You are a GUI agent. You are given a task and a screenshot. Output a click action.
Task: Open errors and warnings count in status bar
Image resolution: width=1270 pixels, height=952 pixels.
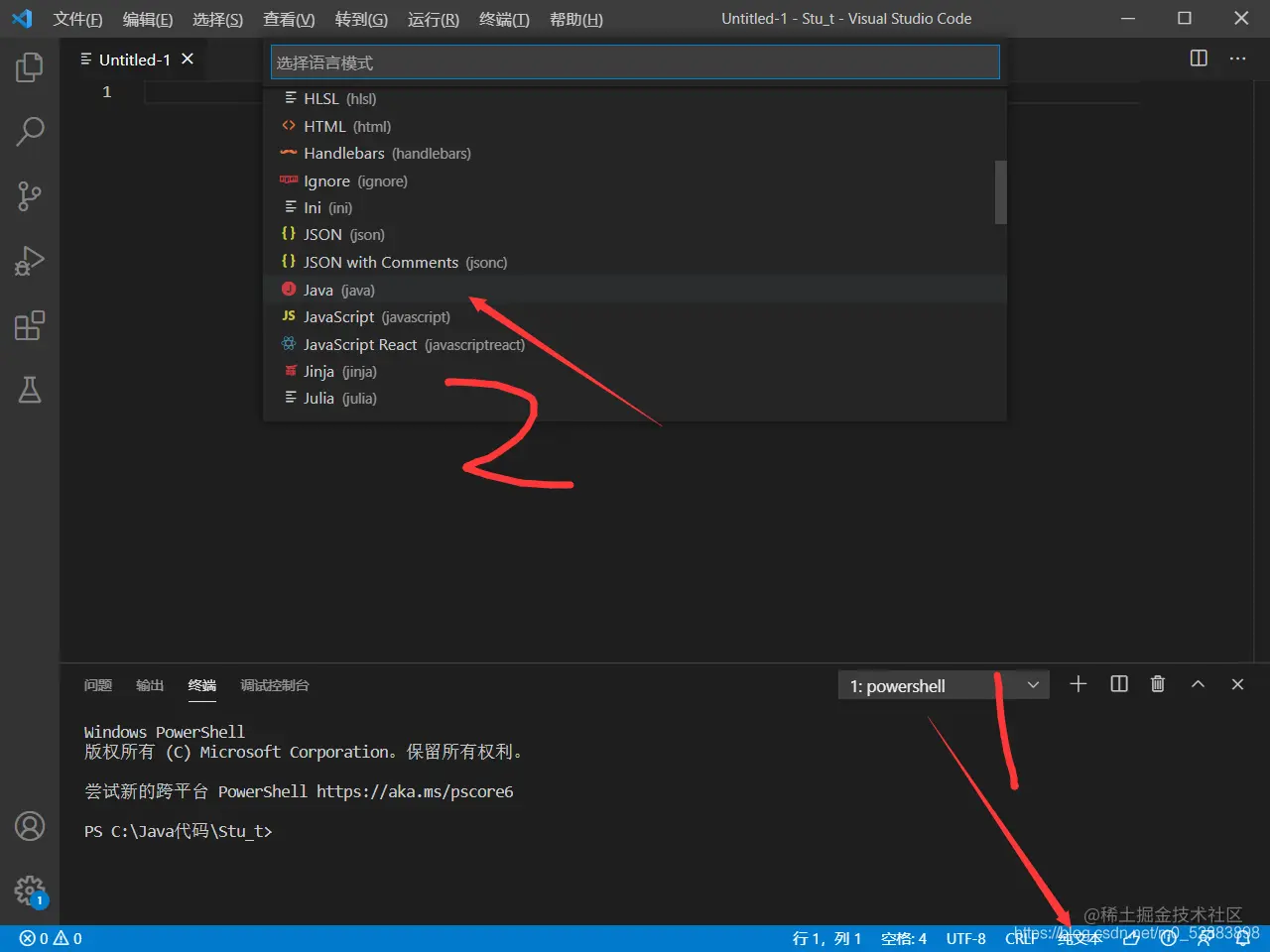51,938
